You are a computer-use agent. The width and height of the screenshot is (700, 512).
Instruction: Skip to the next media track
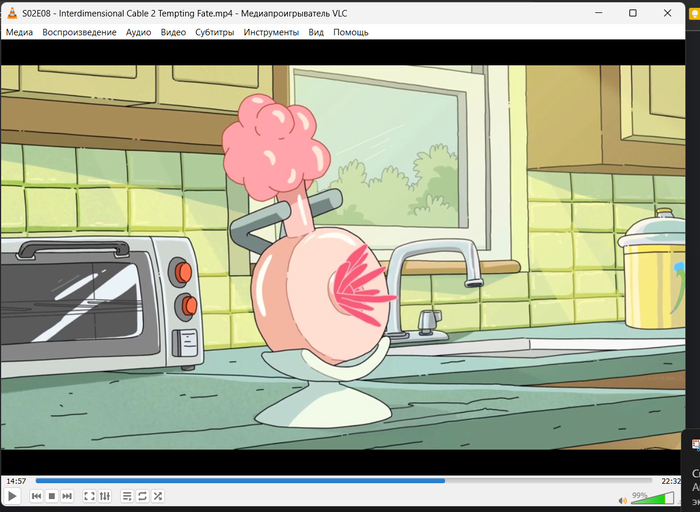click(67, 496)
